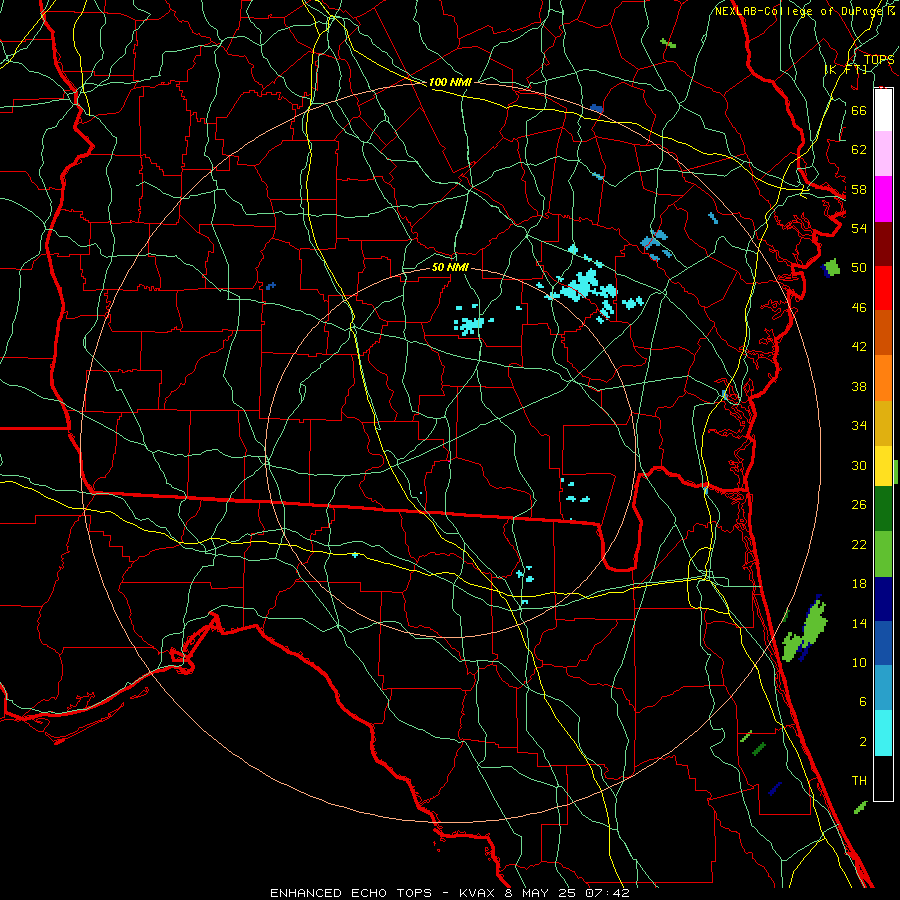Click the "54" legend value

coord(859,228)
